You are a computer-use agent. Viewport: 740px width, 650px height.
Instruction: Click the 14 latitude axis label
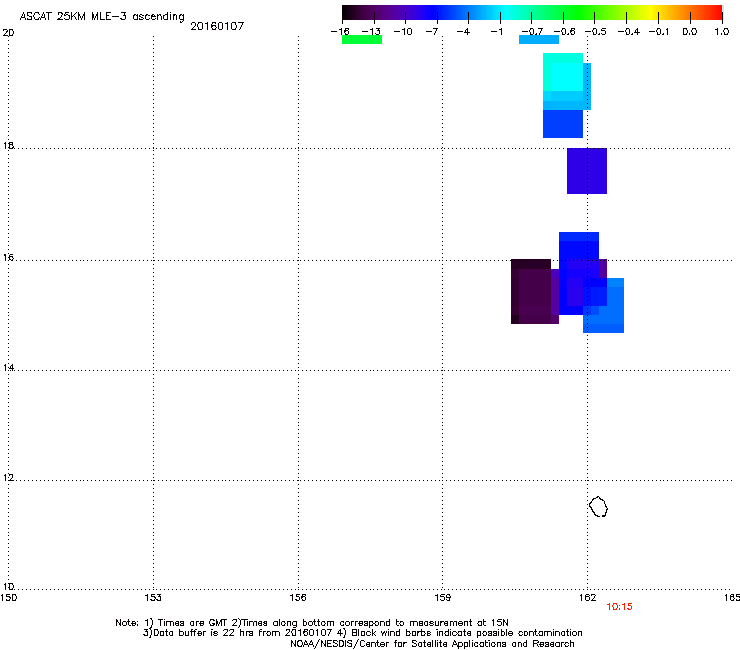point(8,367)
